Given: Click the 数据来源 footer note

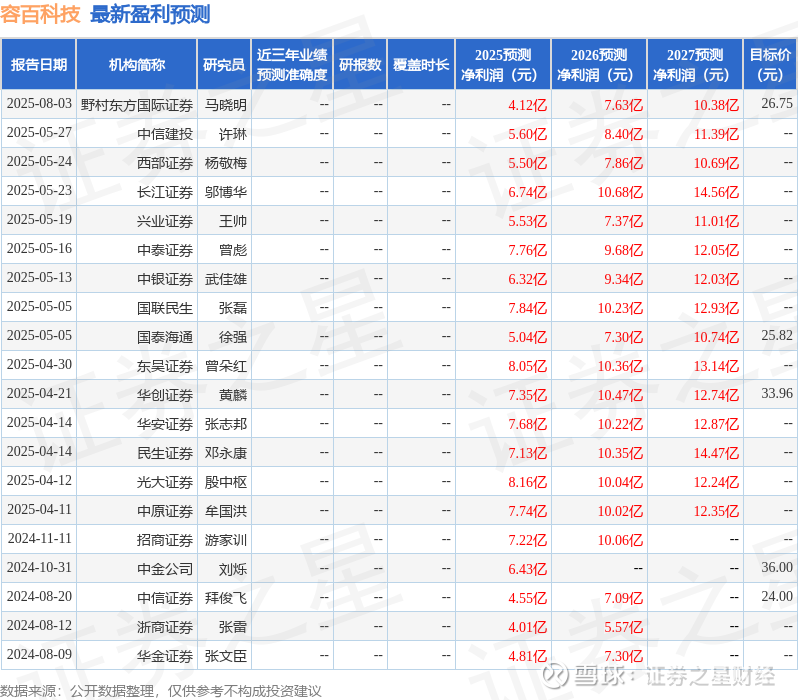Looking at the screenshot, I should 161,691.
